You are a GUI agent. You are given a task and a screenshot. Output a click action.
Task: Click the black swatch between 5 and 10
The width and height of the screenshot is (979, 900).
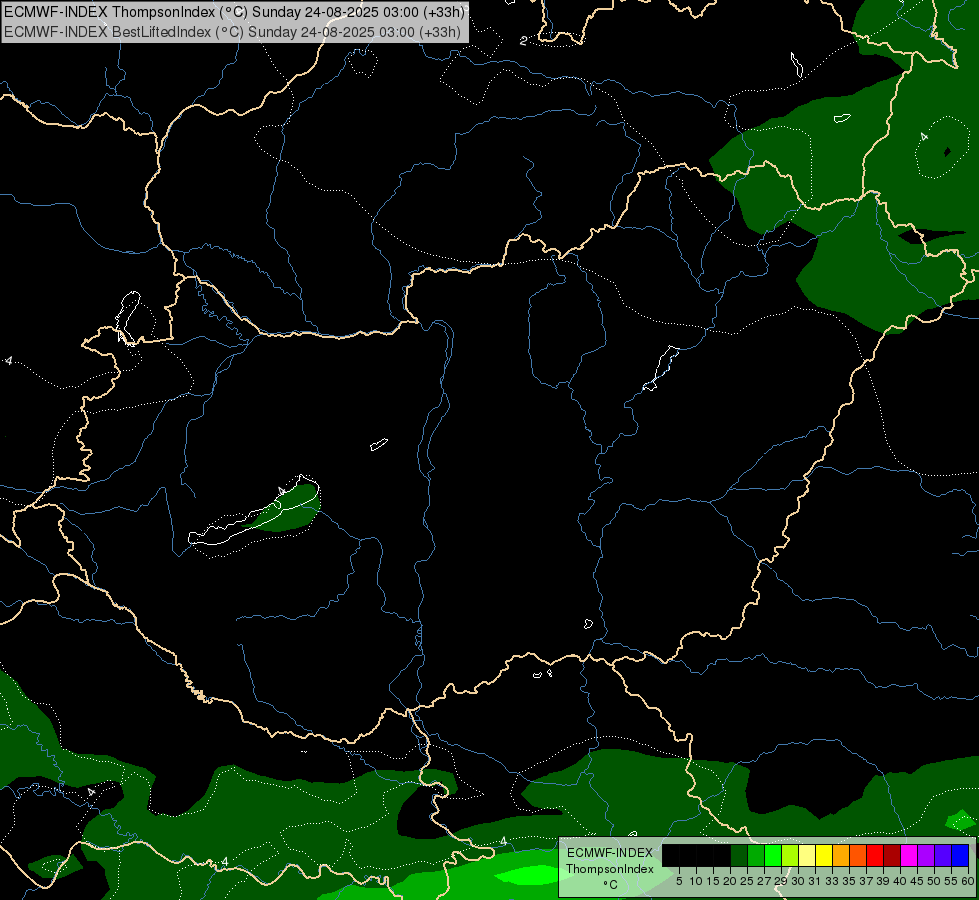click(688, 855)
